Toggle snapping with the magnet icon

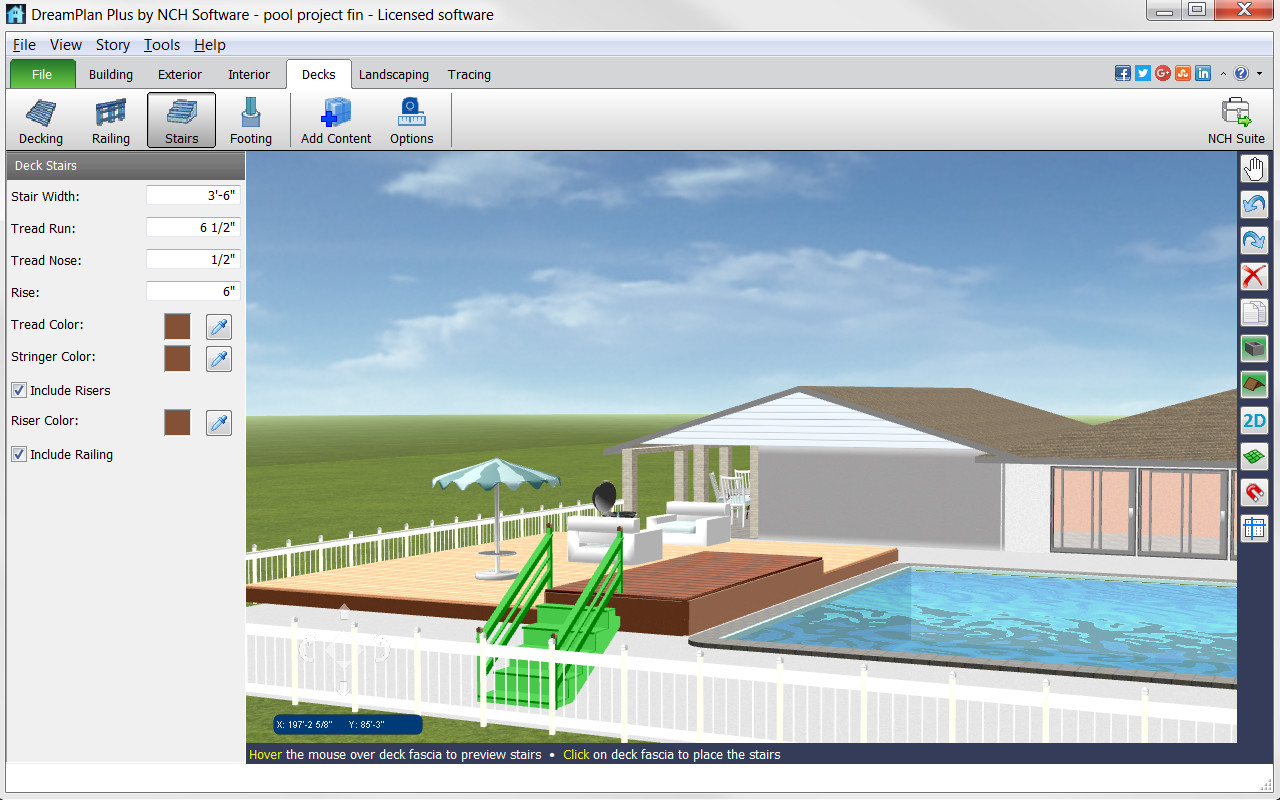[1254, 492]
